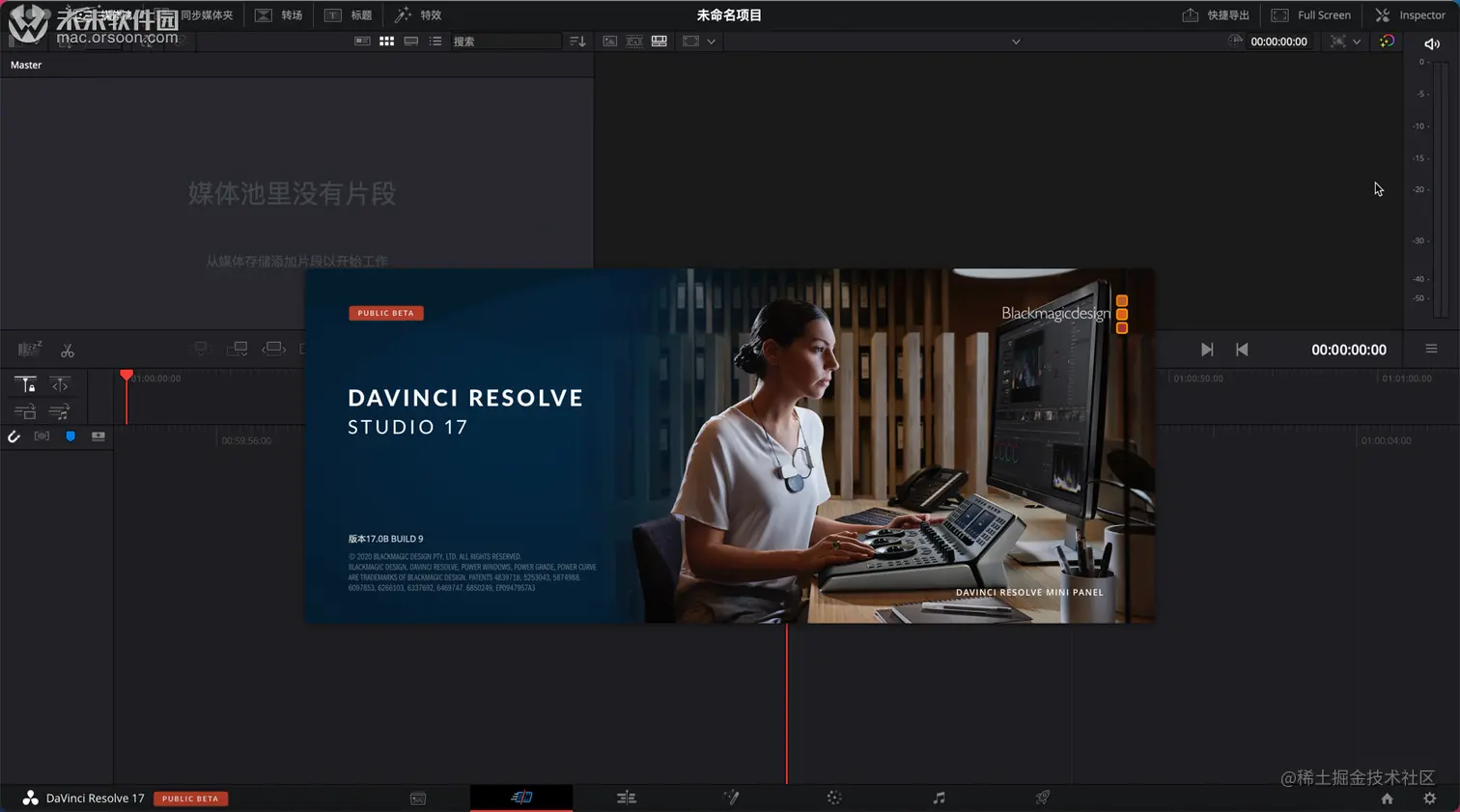Click the timeline timecode 00:00:00:00 display
The image size is (1460, 812).
point(1349,350)
